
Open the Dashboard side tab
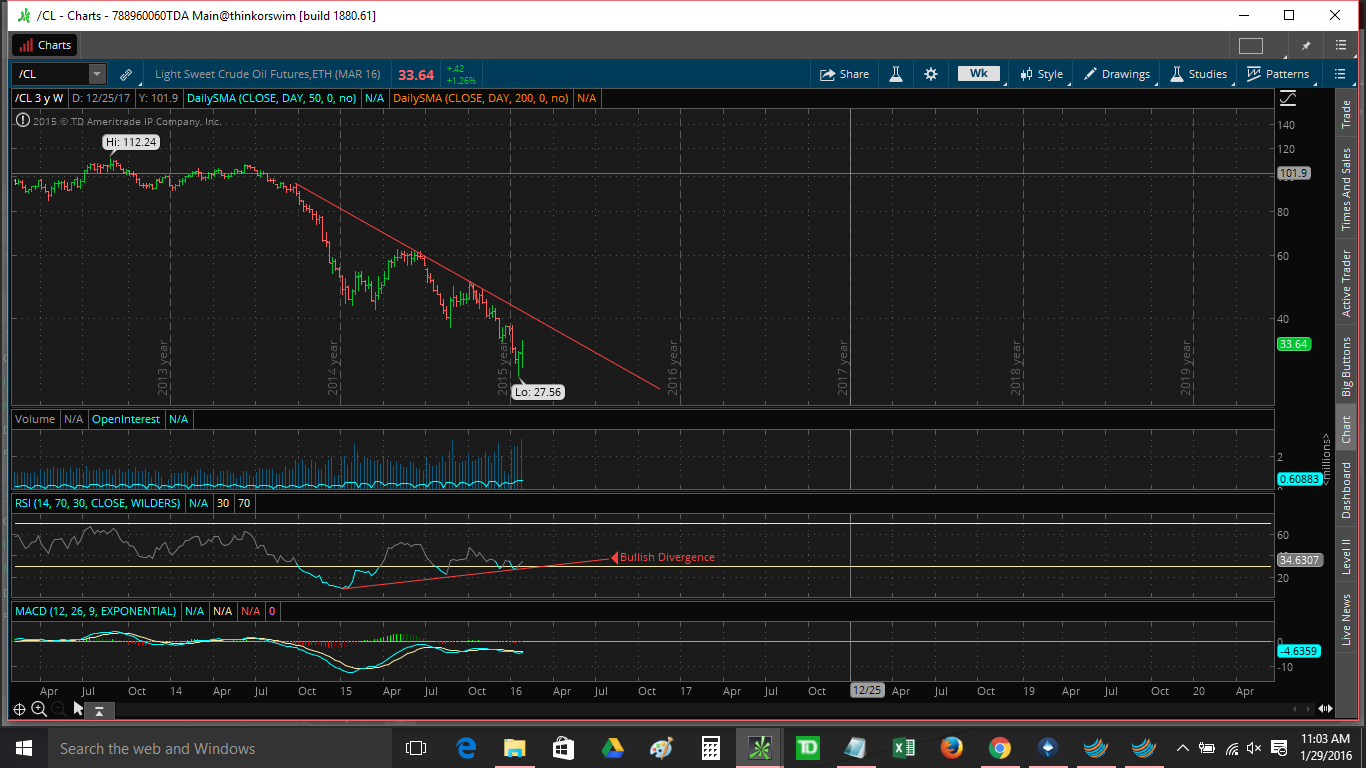[1346, 490]
